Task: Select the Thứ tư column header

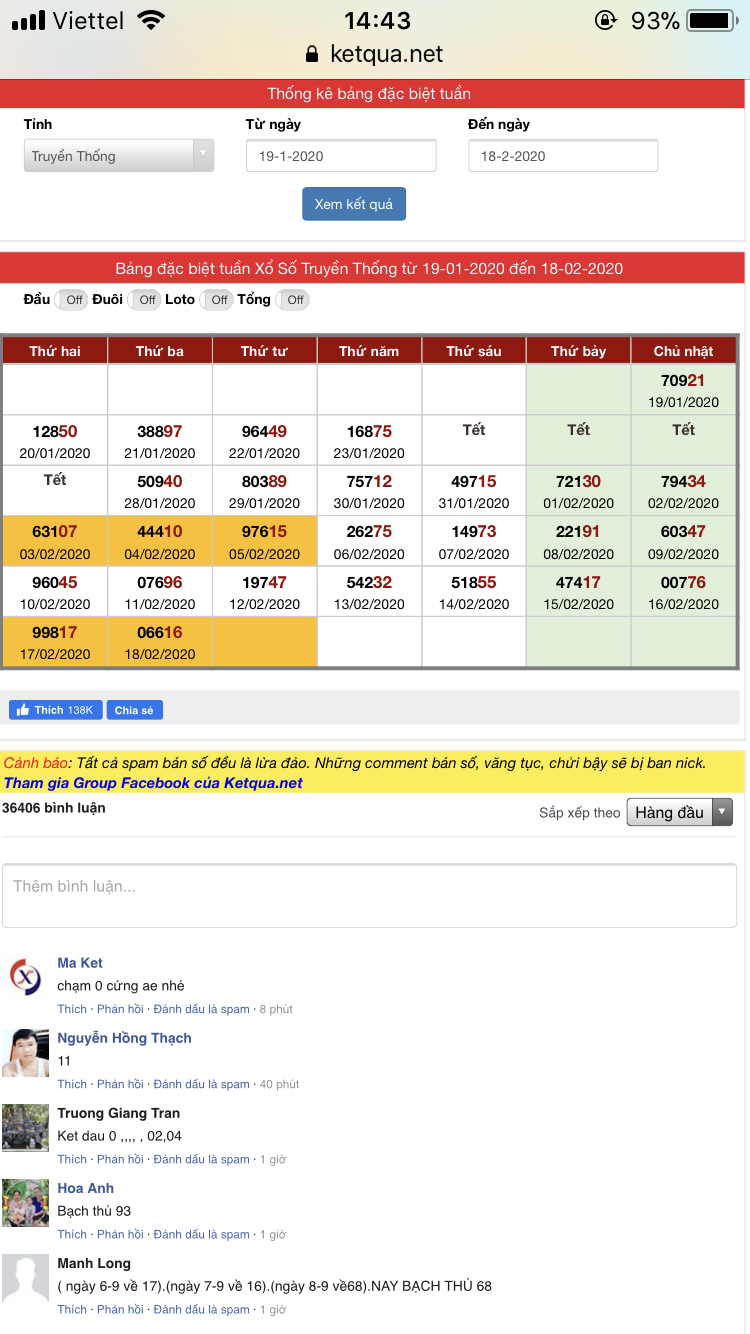Action: [x=264, y=351]
